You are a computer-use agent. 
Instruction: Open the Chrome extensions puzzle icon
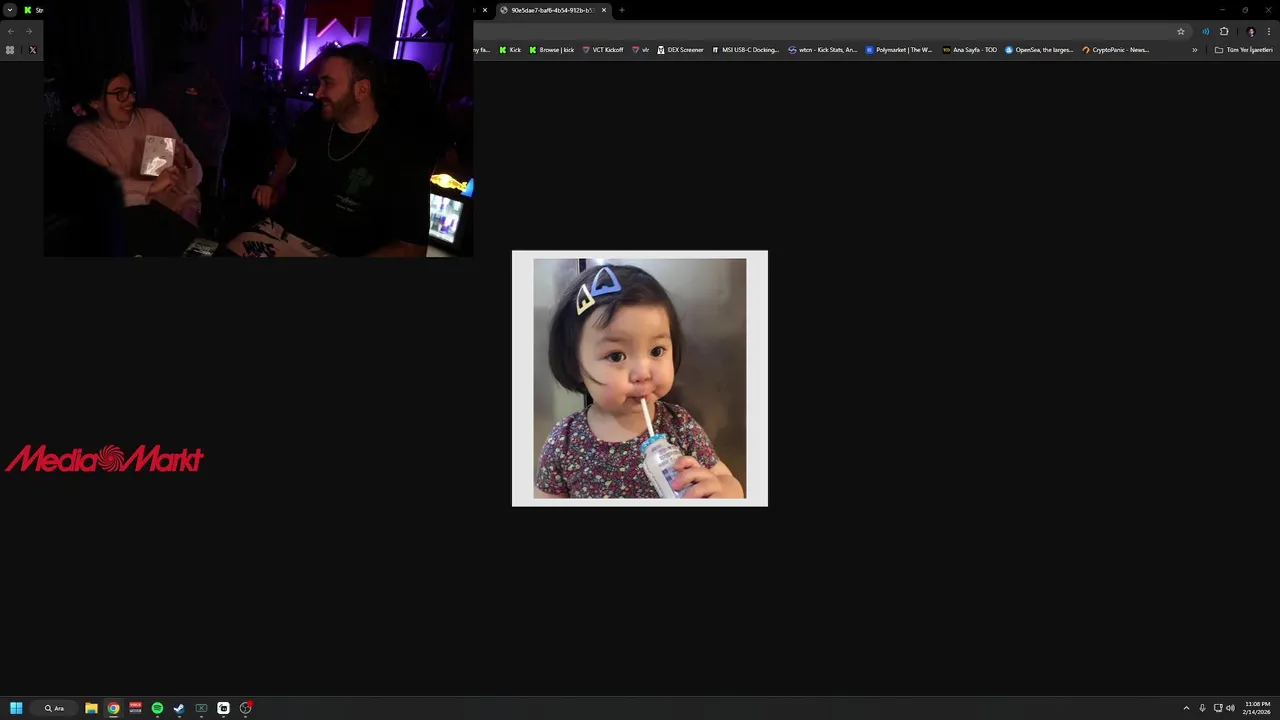point(1224,31)
